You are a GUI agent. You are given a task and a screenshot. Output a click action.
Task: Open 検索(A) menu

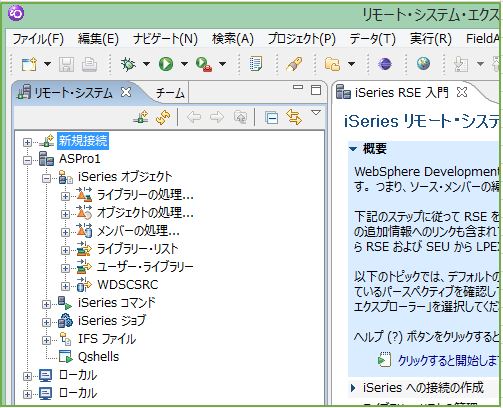[233, 39]
